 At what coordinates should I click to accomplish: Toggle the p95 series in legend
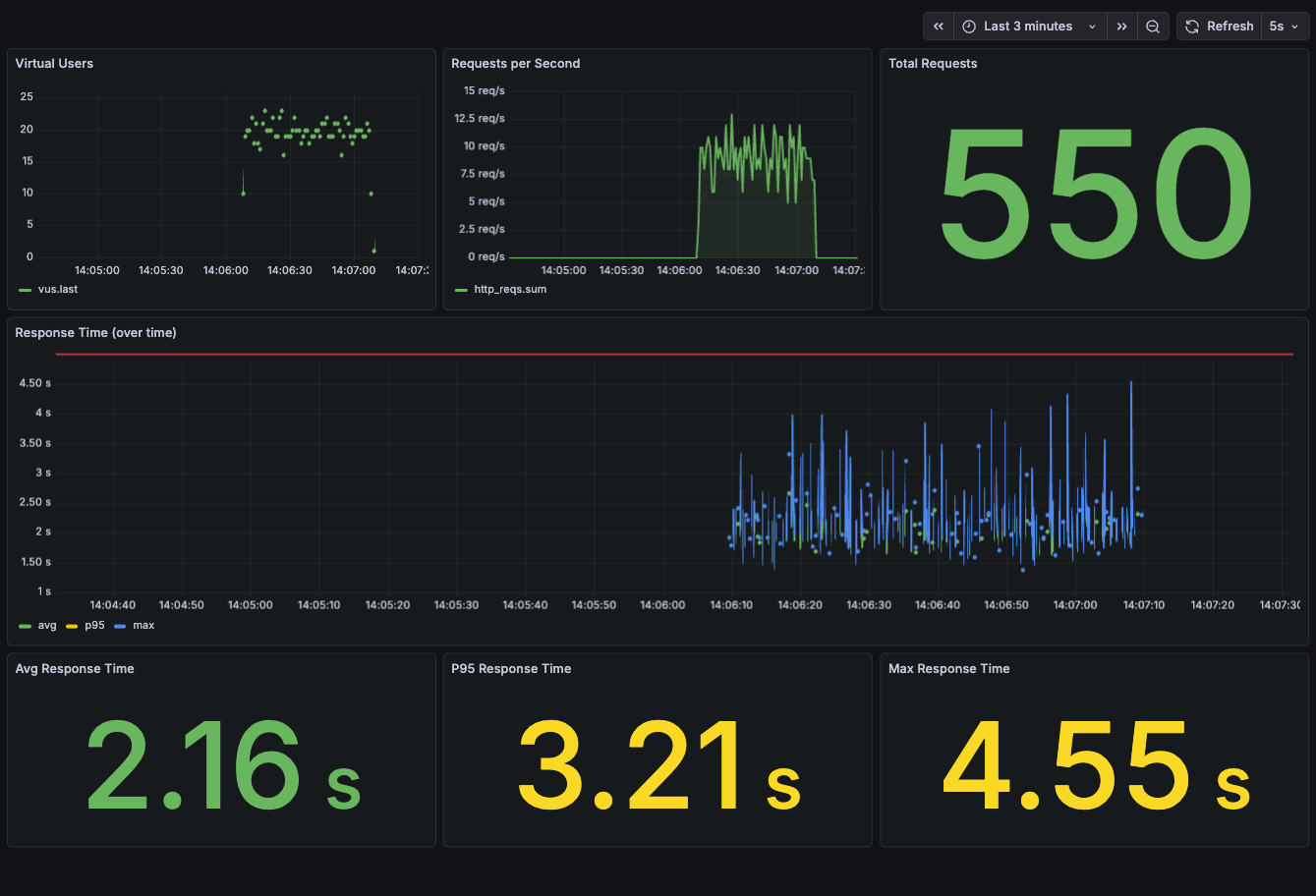tap(94, 626)
